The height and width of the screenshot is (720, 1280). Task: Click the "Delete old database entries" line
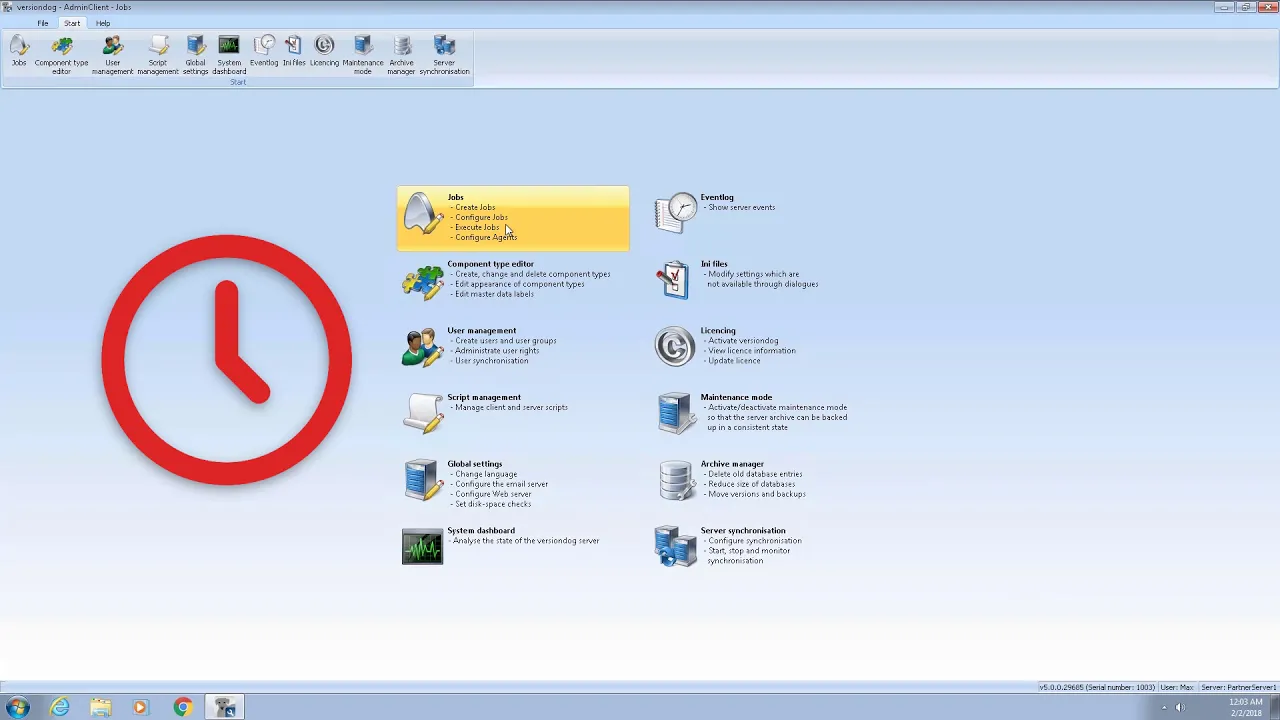[752, 474]
